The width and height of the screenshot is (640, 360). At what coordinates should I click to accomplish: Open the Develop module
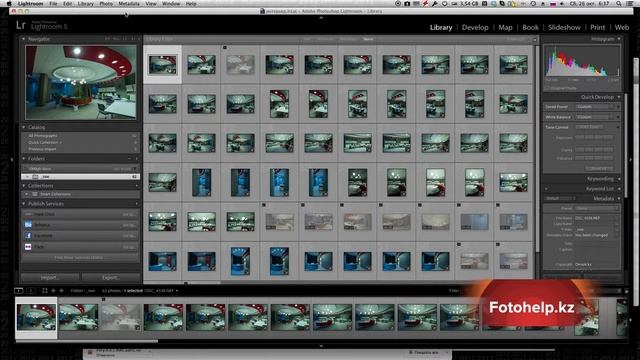[475, 27]
